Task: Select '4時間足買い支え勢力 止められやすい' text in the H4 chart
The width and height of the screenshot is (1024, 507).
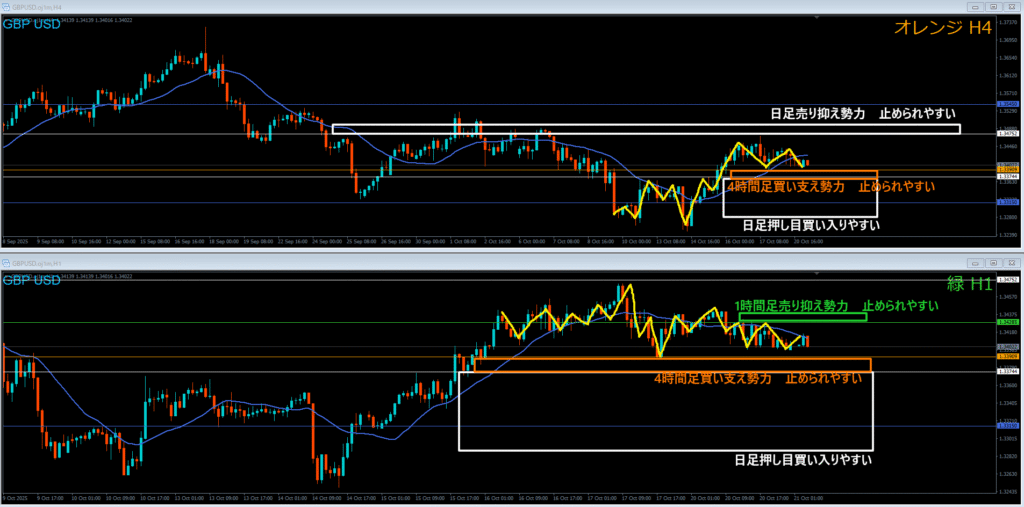Action: point(830,187)
